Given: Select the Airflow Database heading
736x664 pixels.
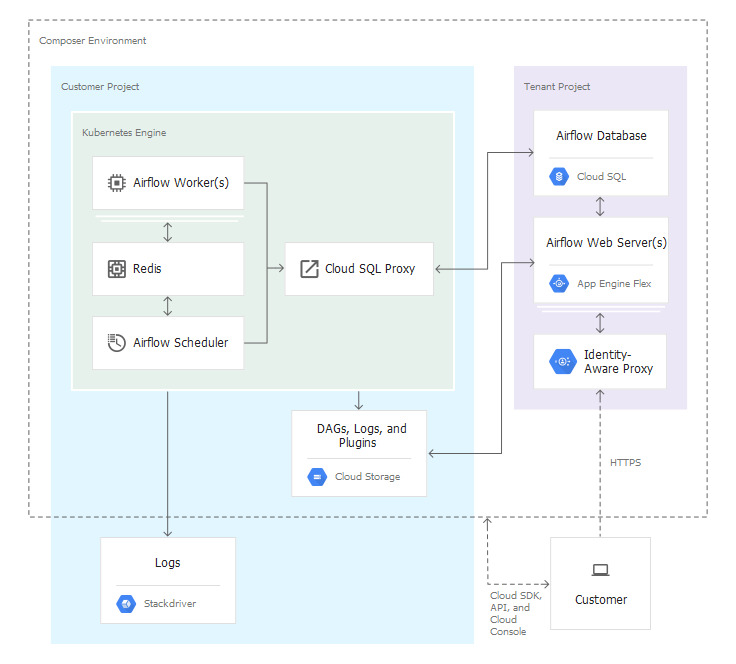Looking at the screenshot, I should point(601,136).
